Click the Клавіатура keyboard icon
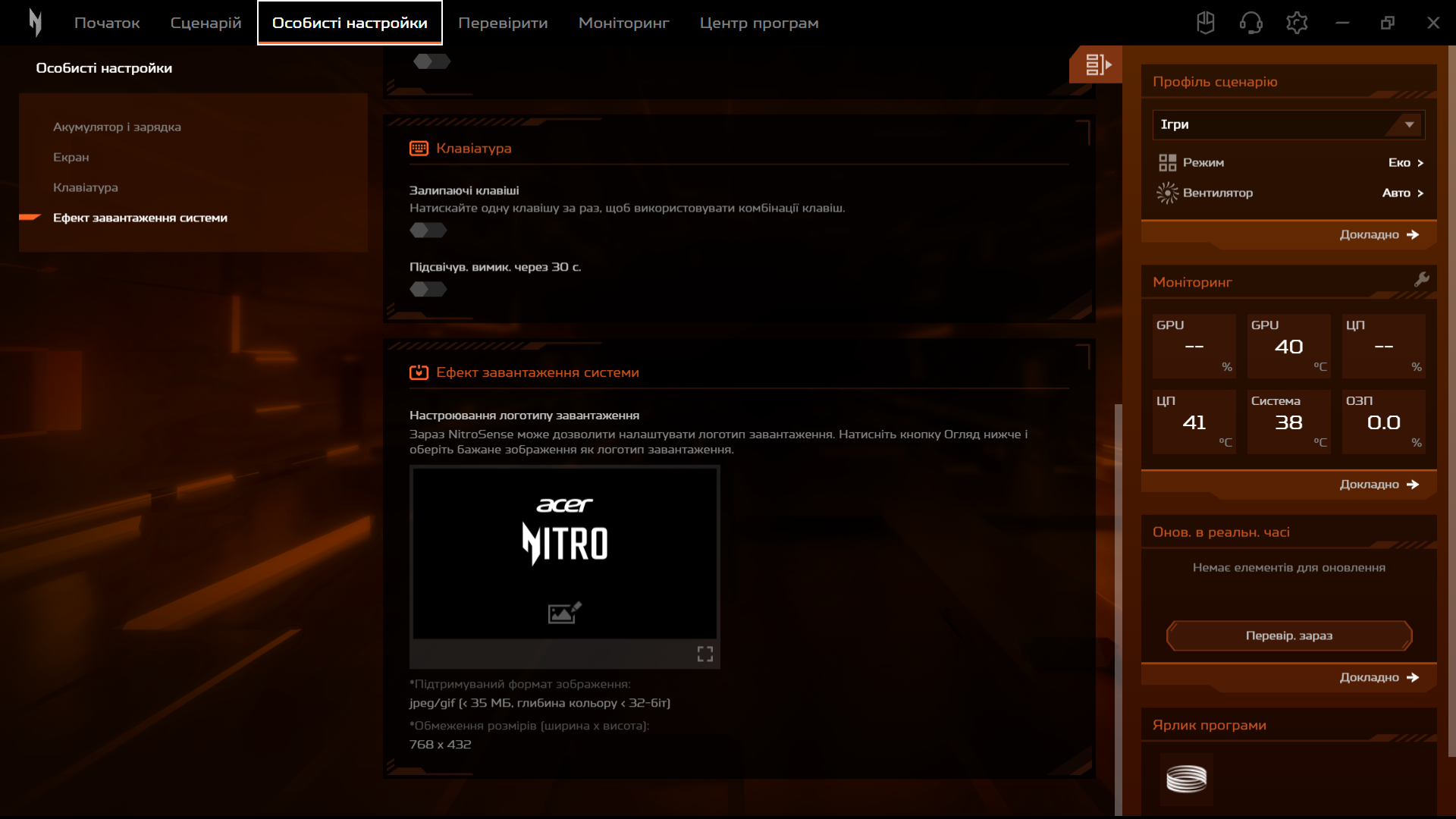Viewport: 1456px width, 819px height. tap(419, 148)
